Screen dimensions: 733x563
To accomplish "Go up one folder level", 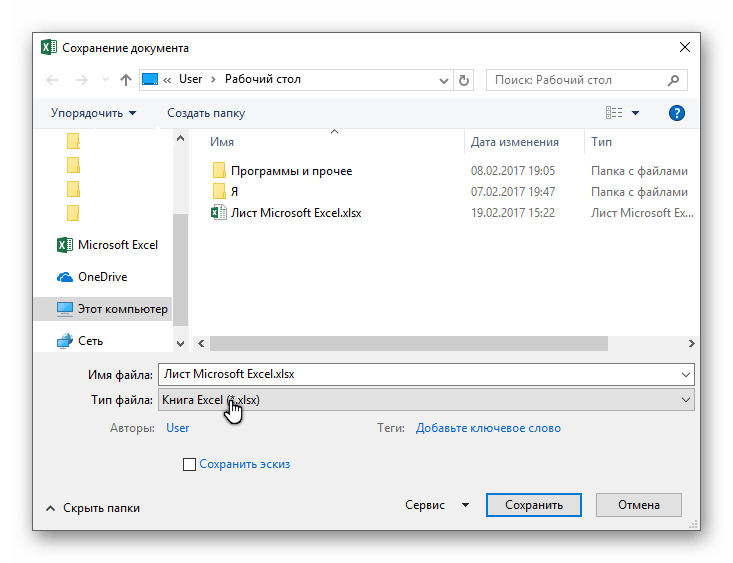I will [125, 80].
